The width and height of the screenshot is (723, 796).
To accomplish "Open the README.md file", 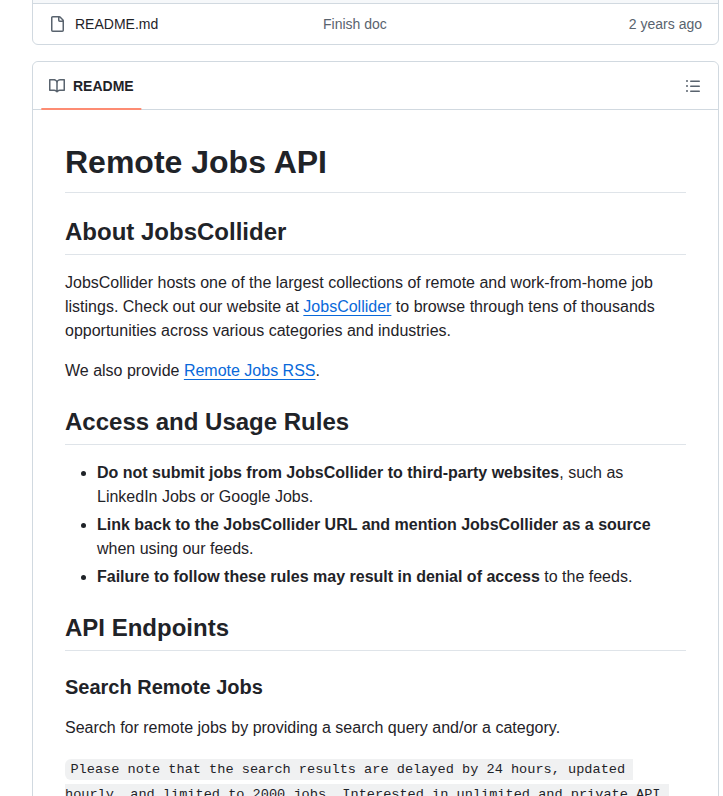I will click(116, 24).
